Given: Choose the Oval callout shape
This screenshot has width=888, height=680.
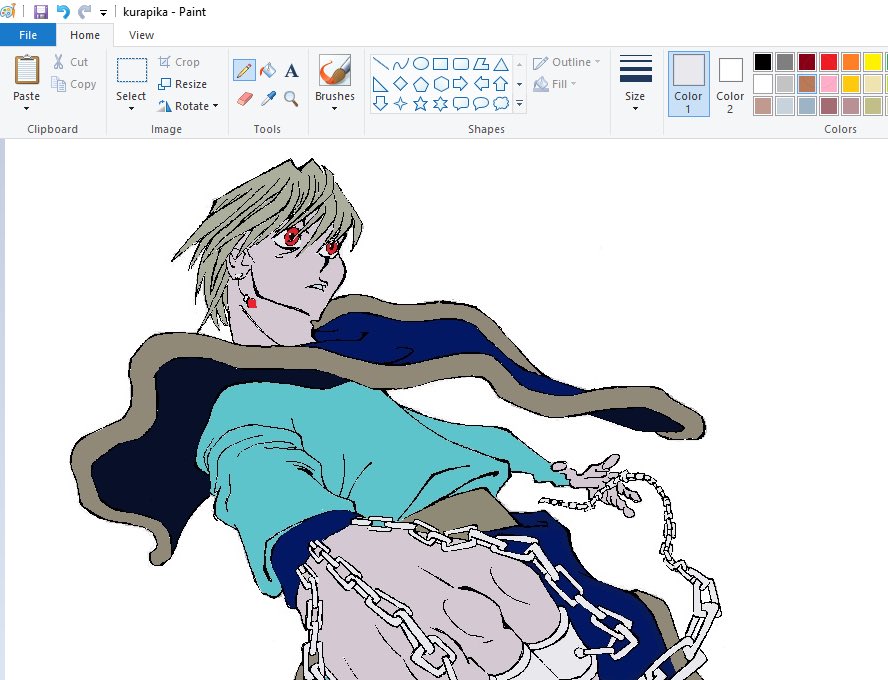Looking at the screenshot, I should tap(480, 104).
